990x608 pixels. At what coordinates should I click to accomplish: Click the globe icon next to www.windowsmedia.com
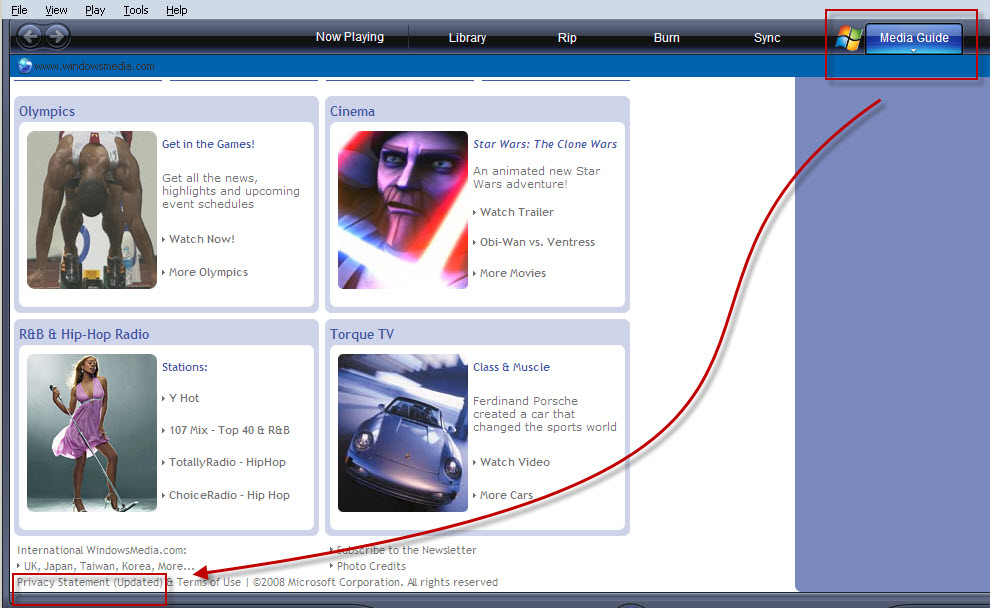pos(25,66)
